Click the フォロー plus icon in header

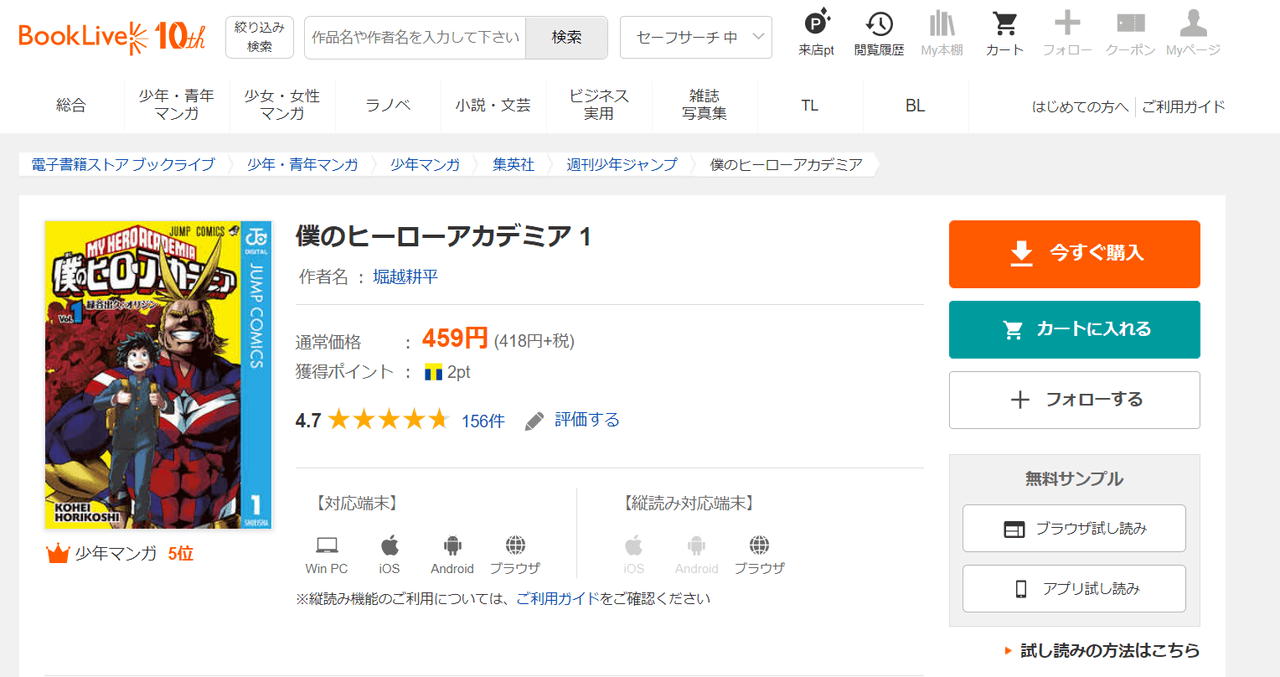tap(1067, 25)
